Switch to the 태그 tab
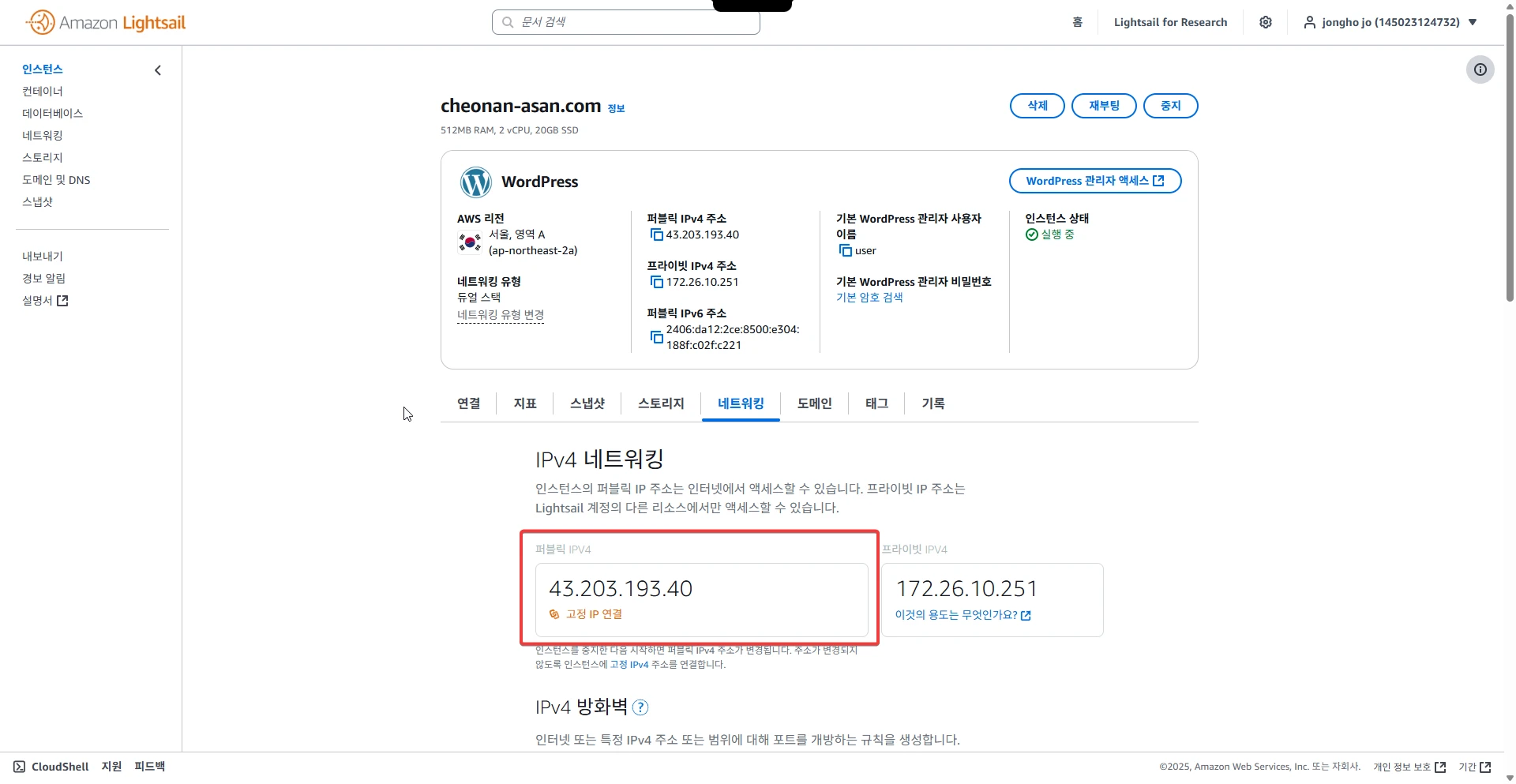Screen dimensions: 1516x784 876,403
